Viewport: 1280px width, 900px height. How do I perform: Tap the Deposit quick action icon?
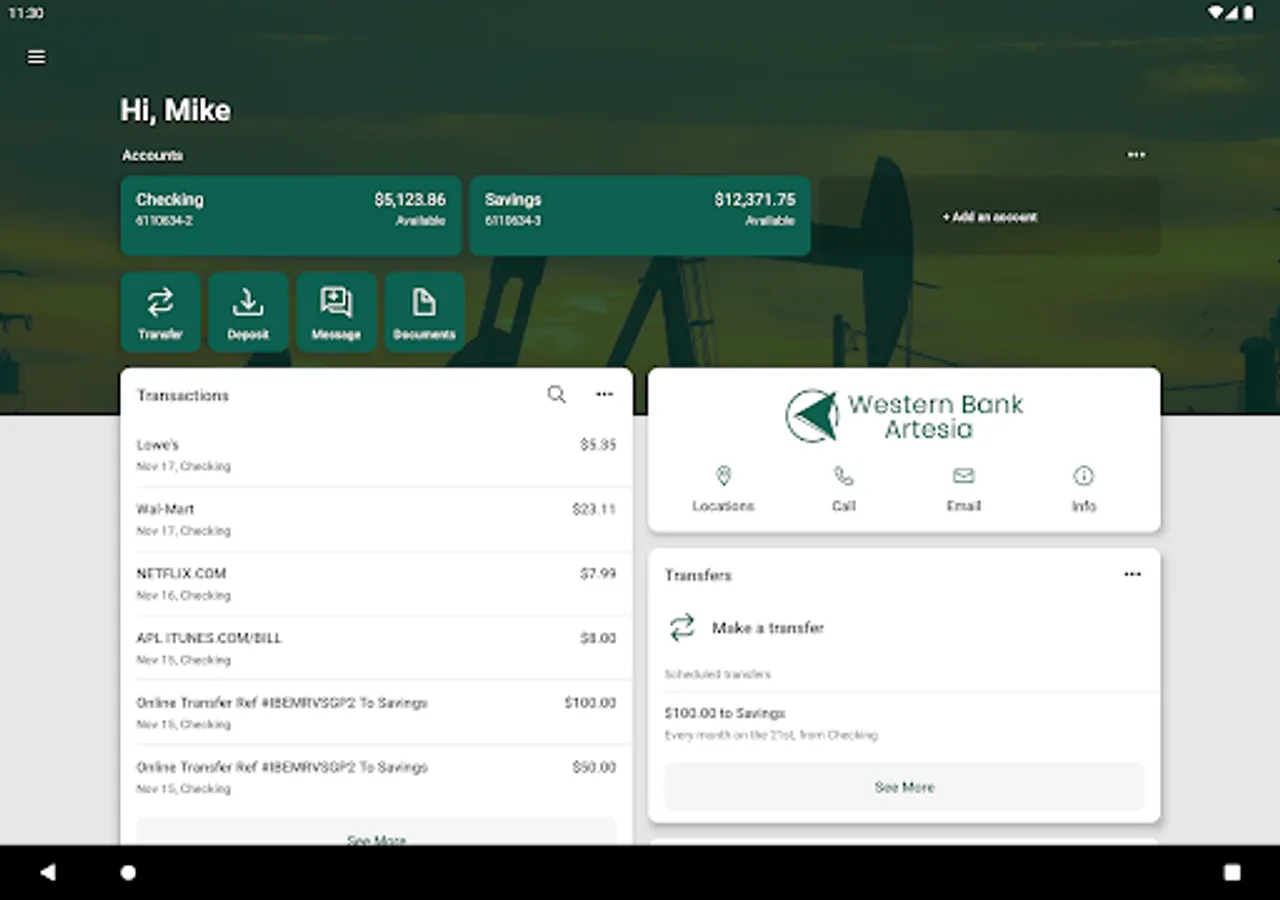(248, 312)
